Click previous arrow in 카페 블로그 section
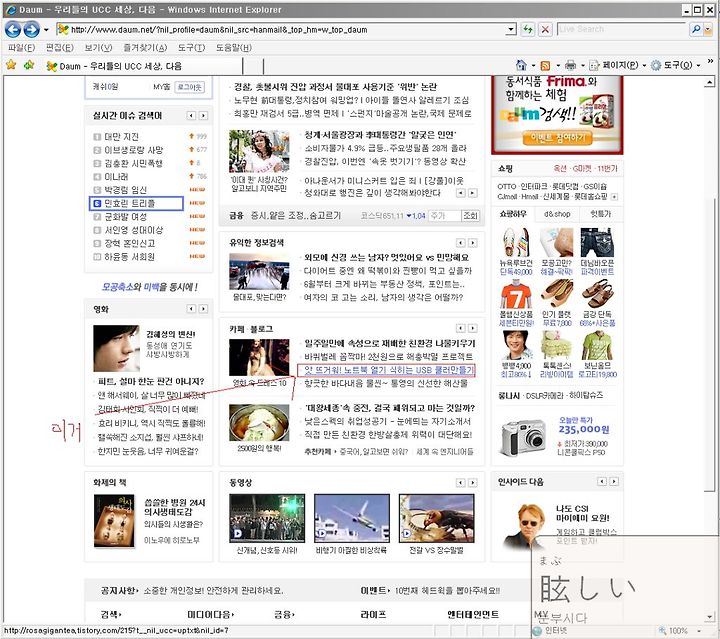 tap(461, 328)
